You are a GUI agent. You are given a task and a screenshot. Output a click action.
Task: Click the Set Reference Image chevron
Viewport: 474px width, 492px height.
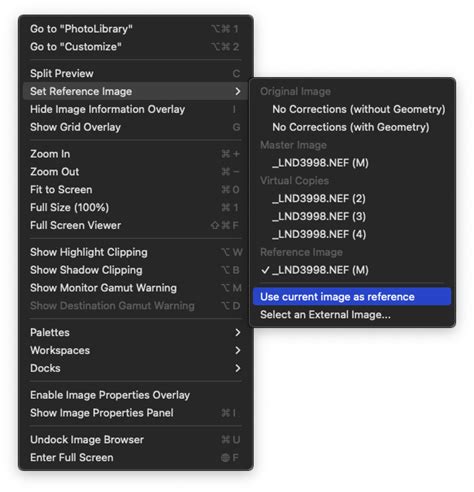click(237, 91)
